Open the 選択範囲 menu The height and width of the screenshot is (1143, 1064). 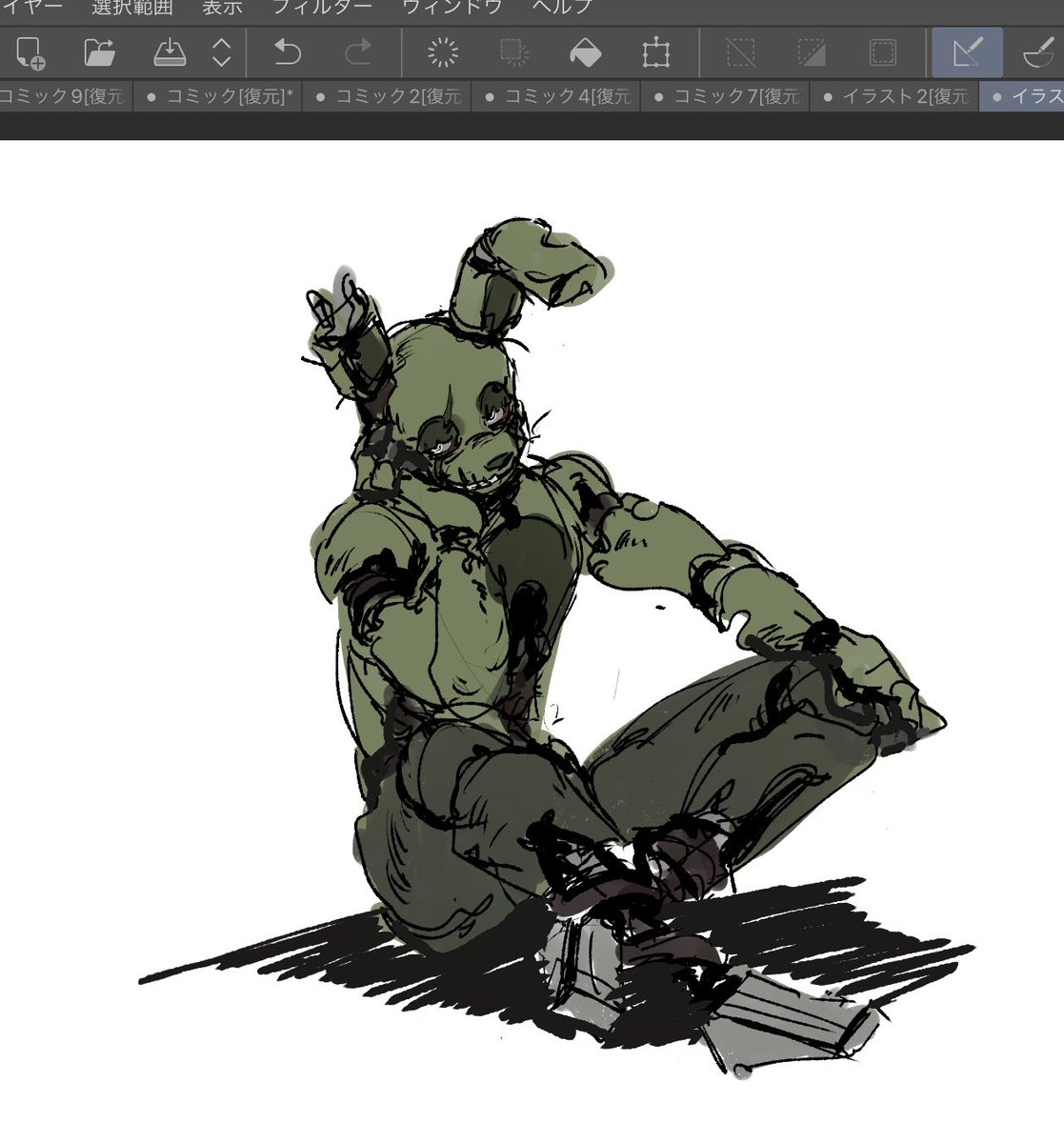click(132, 8)
